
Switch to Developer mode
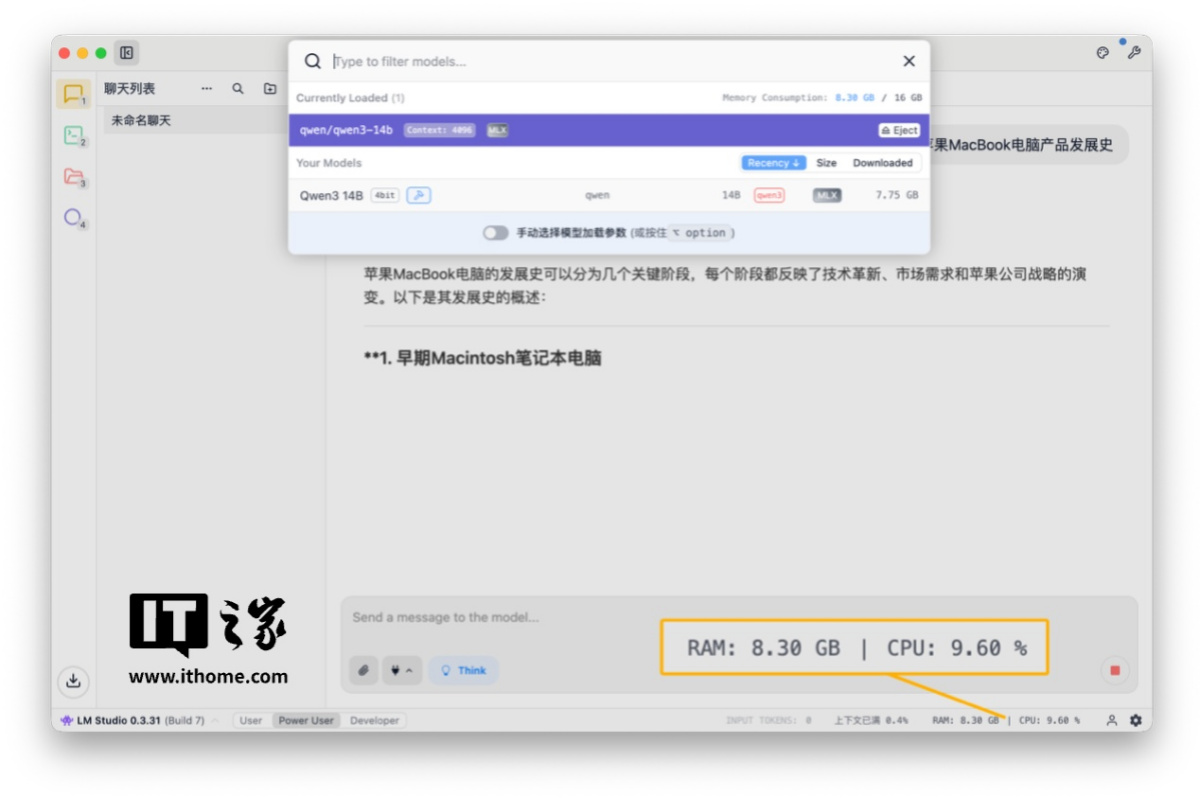(x=374, y=720)
